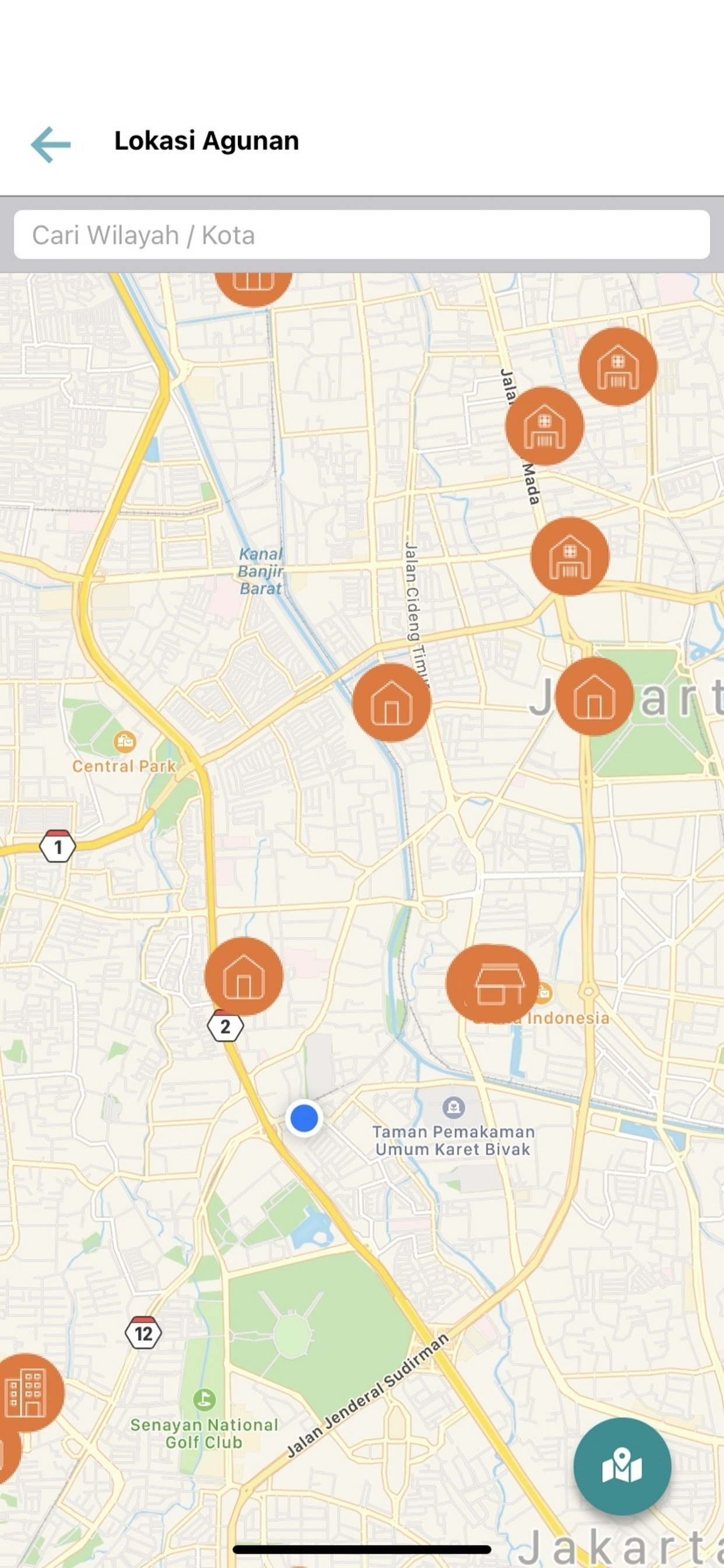Tap the back arrow next to Lokasi Agunan
Viewport: 724px width, 1568px height.
point(51,144)
